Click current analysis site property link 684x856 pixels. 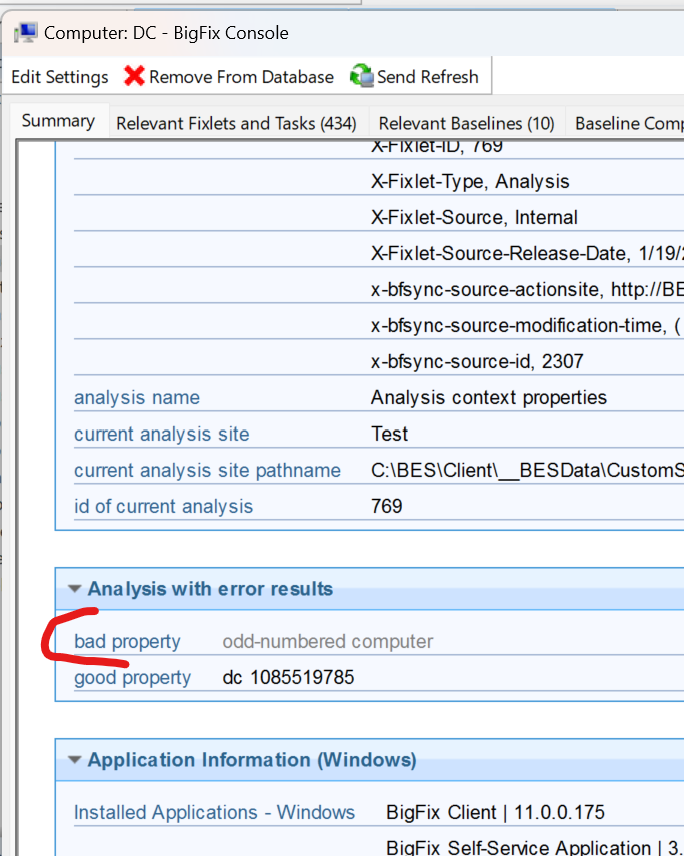[x=162, y=434]
